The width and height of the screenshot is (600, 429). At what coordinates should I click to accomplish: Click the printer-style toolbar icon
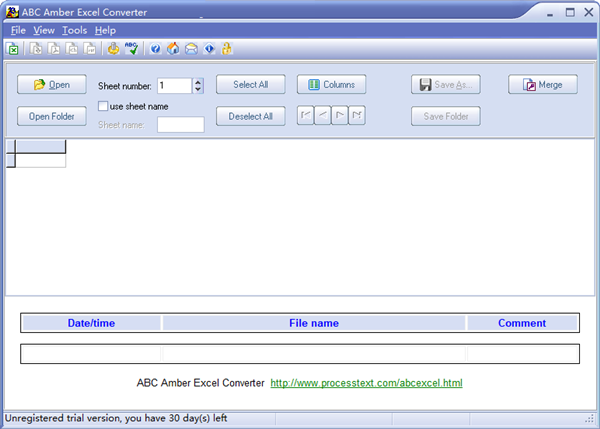[x=113, y=48]
